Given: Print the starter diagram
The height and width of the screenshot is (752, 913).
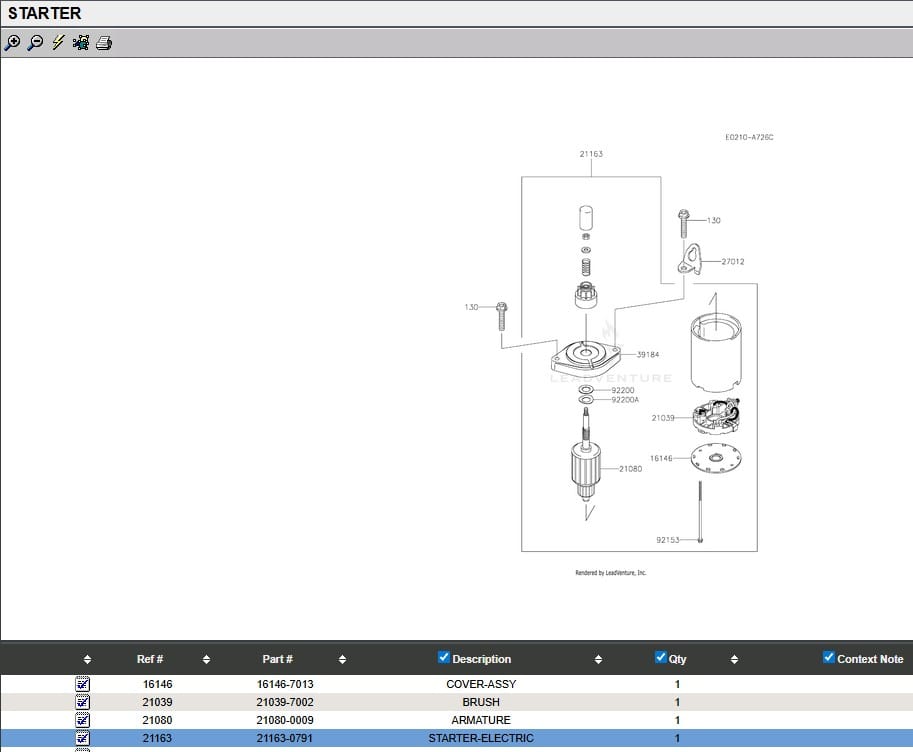Looking at the screenshot, I should coord(104,43).
